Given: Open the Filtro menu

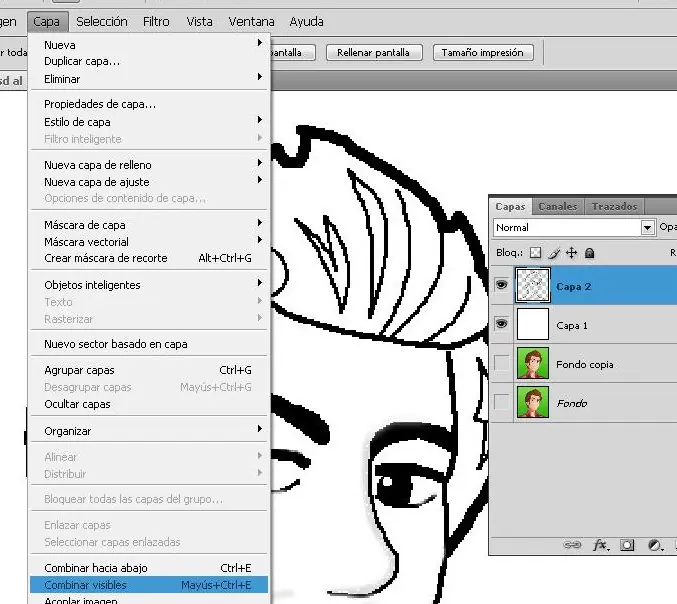Looking at the screenshot, I should (x=156, y=22).
